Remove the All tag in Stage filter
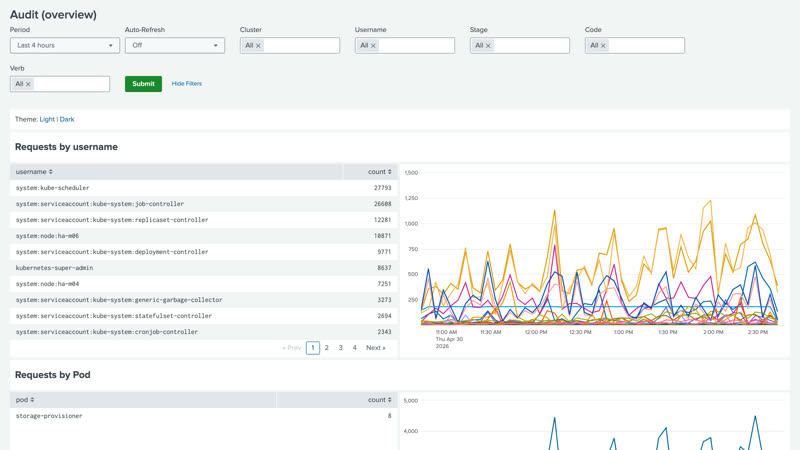The width and height of the screenshot is (800, 450). (488, 46)
